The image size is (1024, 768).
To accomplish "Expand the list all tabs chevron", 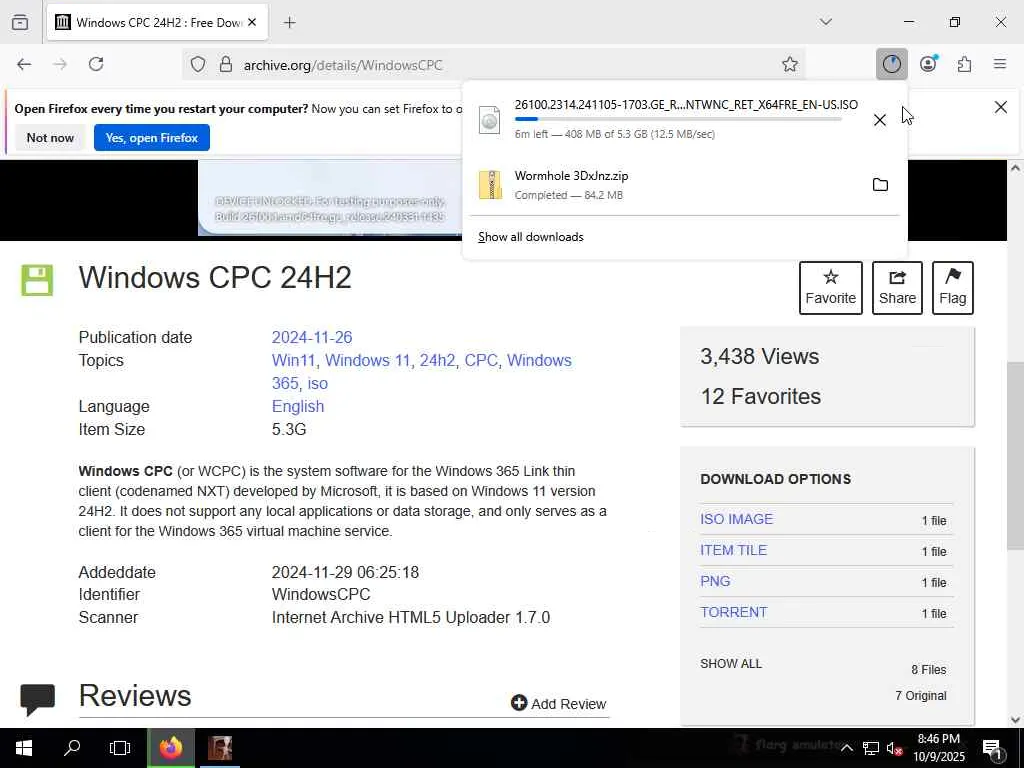I will pyautogui.click(x=825, y=22).
